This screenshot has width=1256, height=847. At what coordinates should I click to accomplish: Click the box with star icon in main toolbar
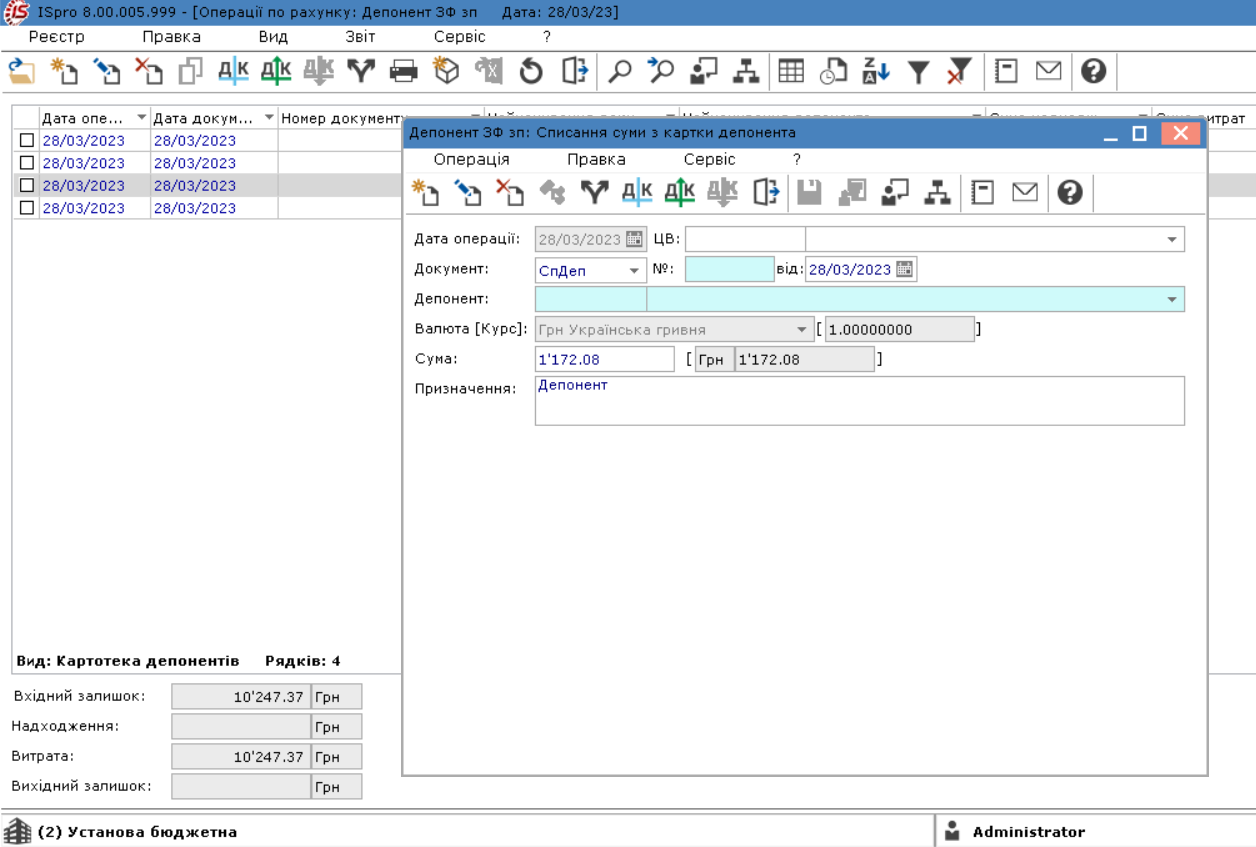click(x=445, y=71)
